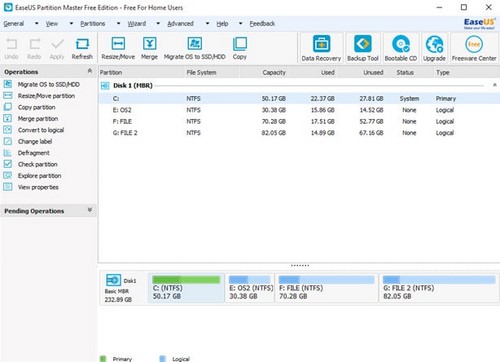This screenshot has width=500, height=362.
Task: Open the View menu dropdown arrow
Action: [71, 24]
